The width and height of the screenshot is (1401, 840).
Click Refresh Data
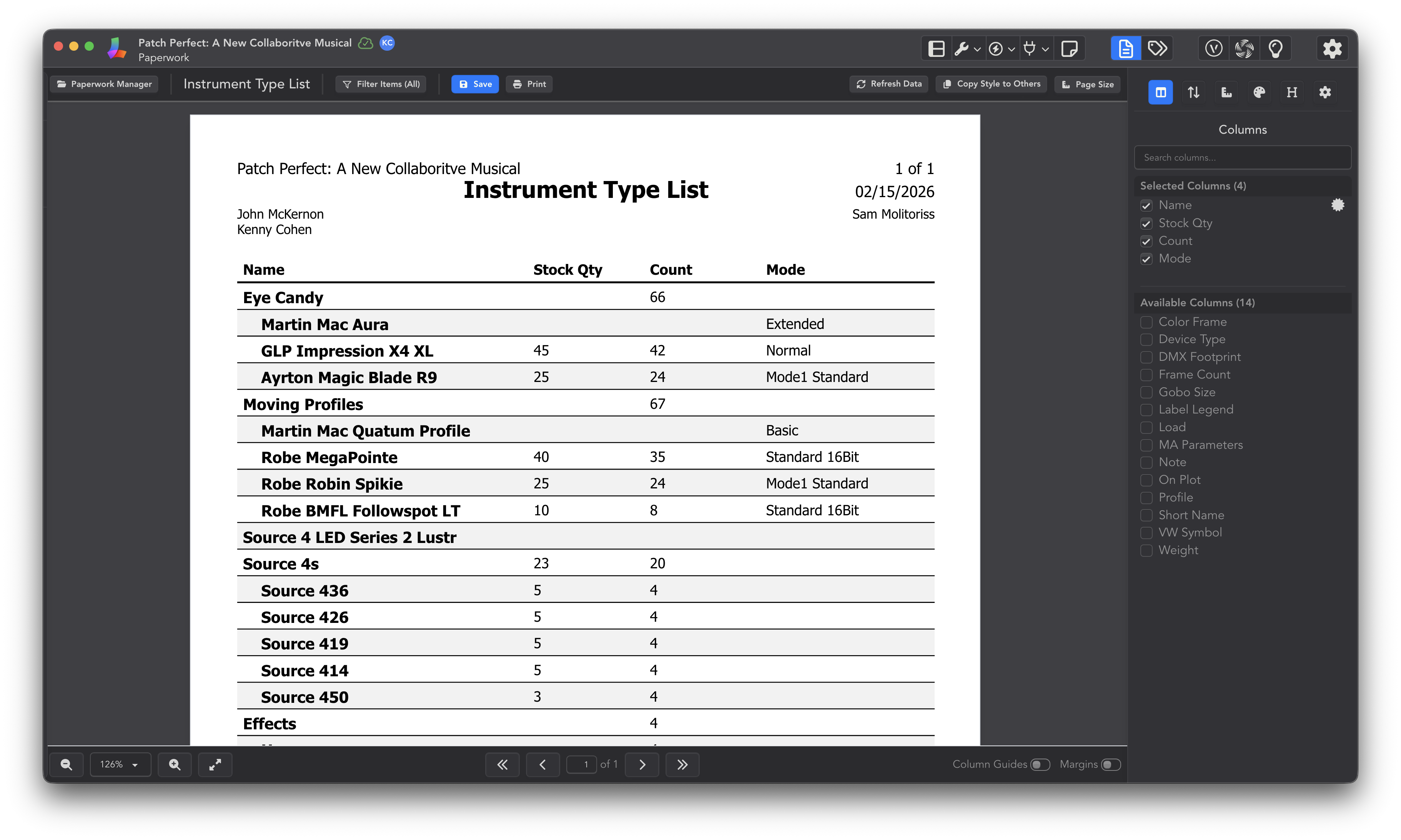point(889,84)
